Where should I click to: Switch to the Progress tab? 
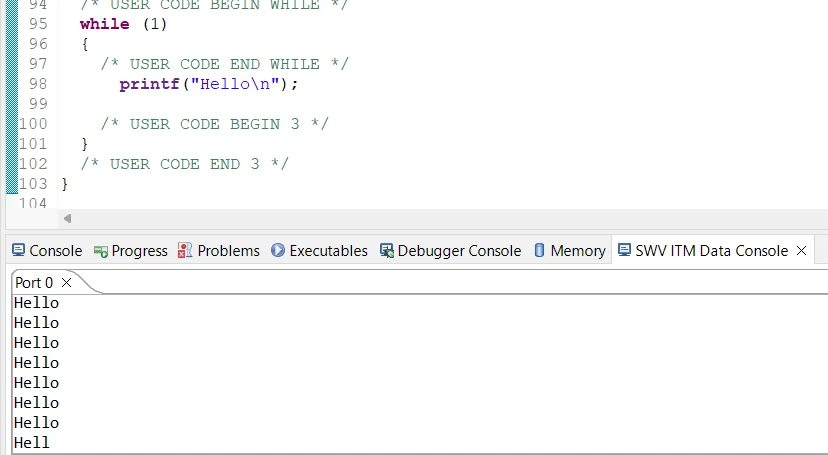click(x=130, y=251)
